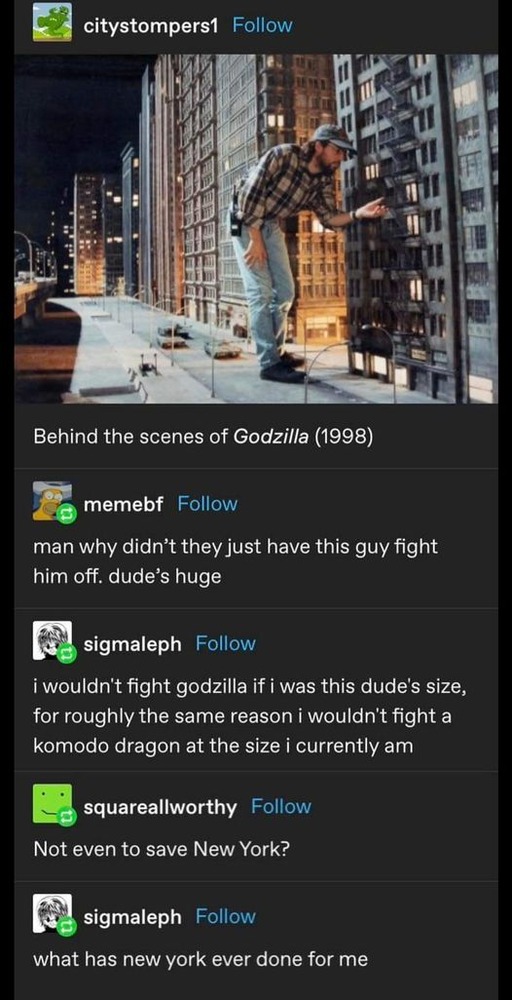
Task: Click reblog badge on last sigmaleph avatar
Action: point(67,927)
